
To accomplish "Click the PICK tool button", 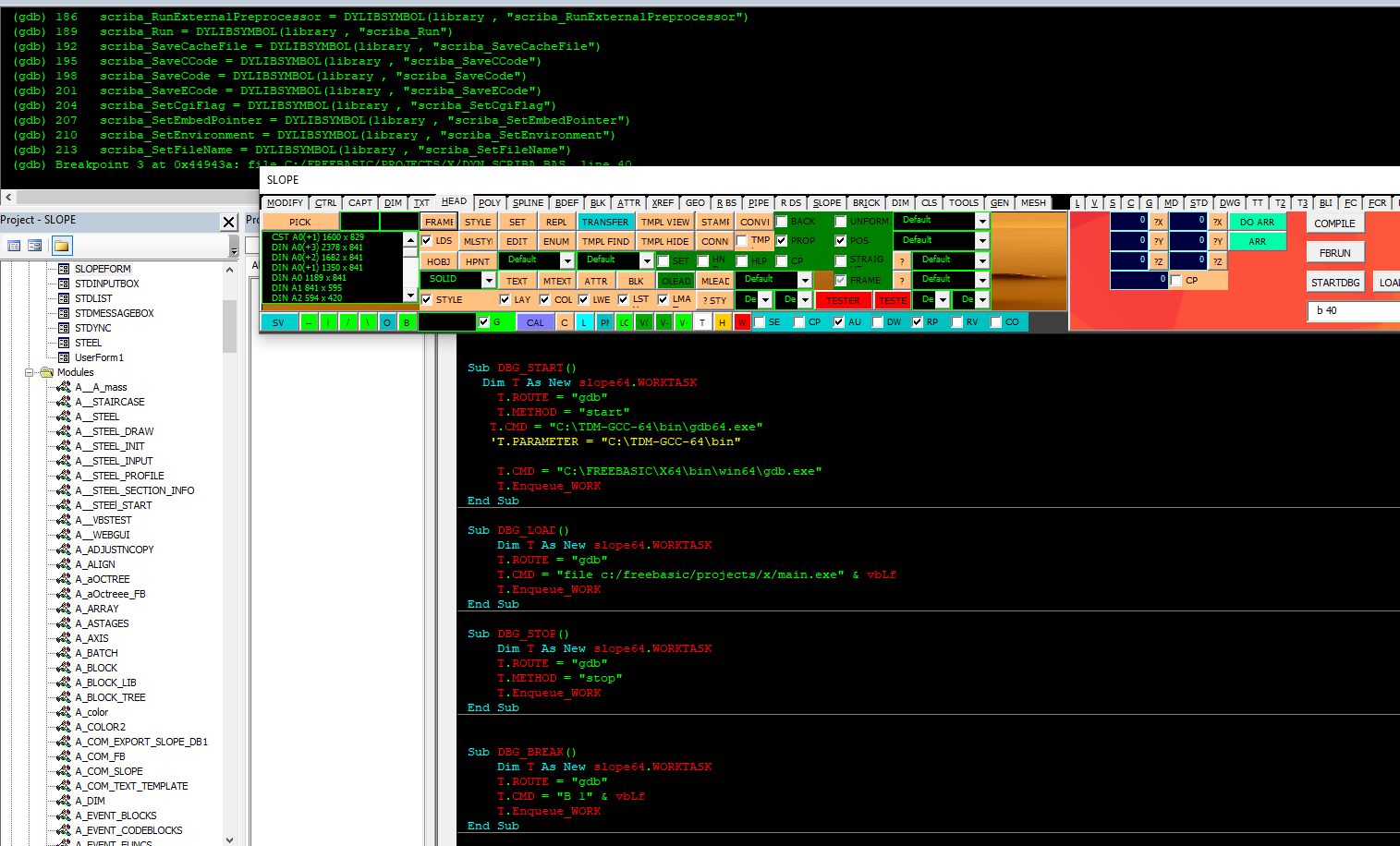I will click(x=298, y=221).
